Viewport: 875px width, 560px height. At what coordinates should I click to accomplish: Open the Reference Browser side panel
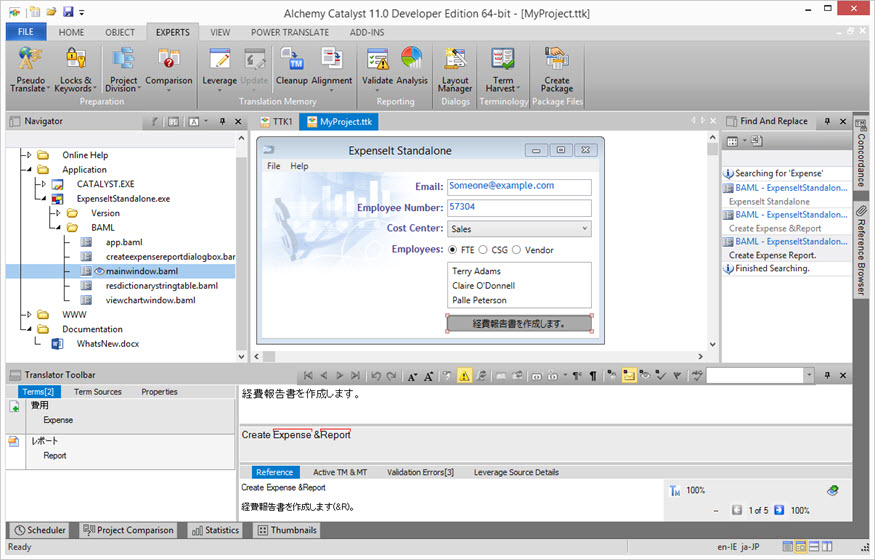861,251
